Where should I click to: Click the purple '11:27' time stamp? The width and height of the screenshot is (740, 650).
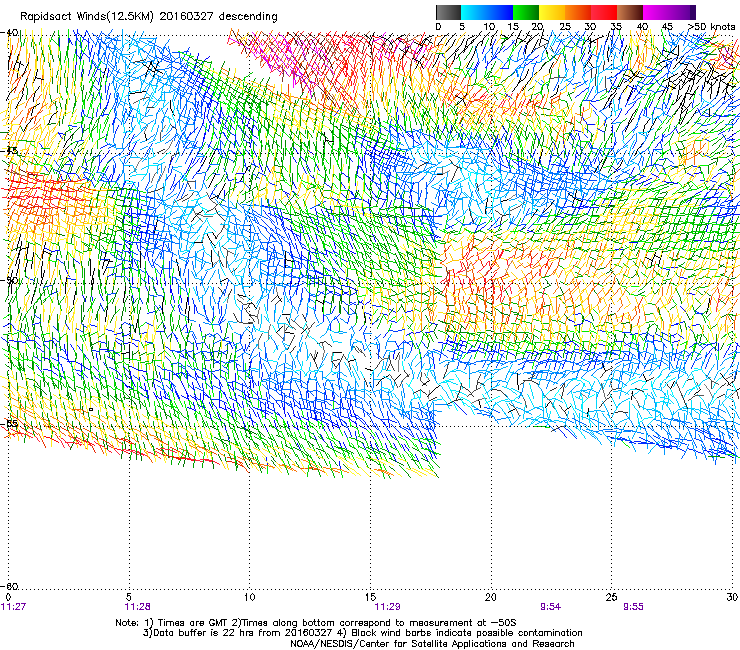point(13,607)
